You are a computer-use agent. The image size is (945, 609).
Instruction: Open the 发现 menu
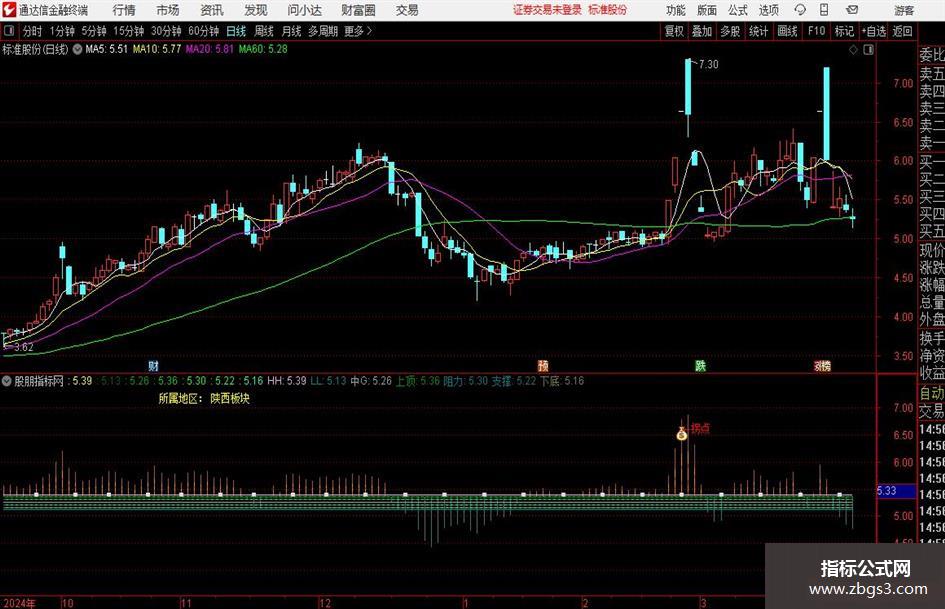(x=256, y=10)
